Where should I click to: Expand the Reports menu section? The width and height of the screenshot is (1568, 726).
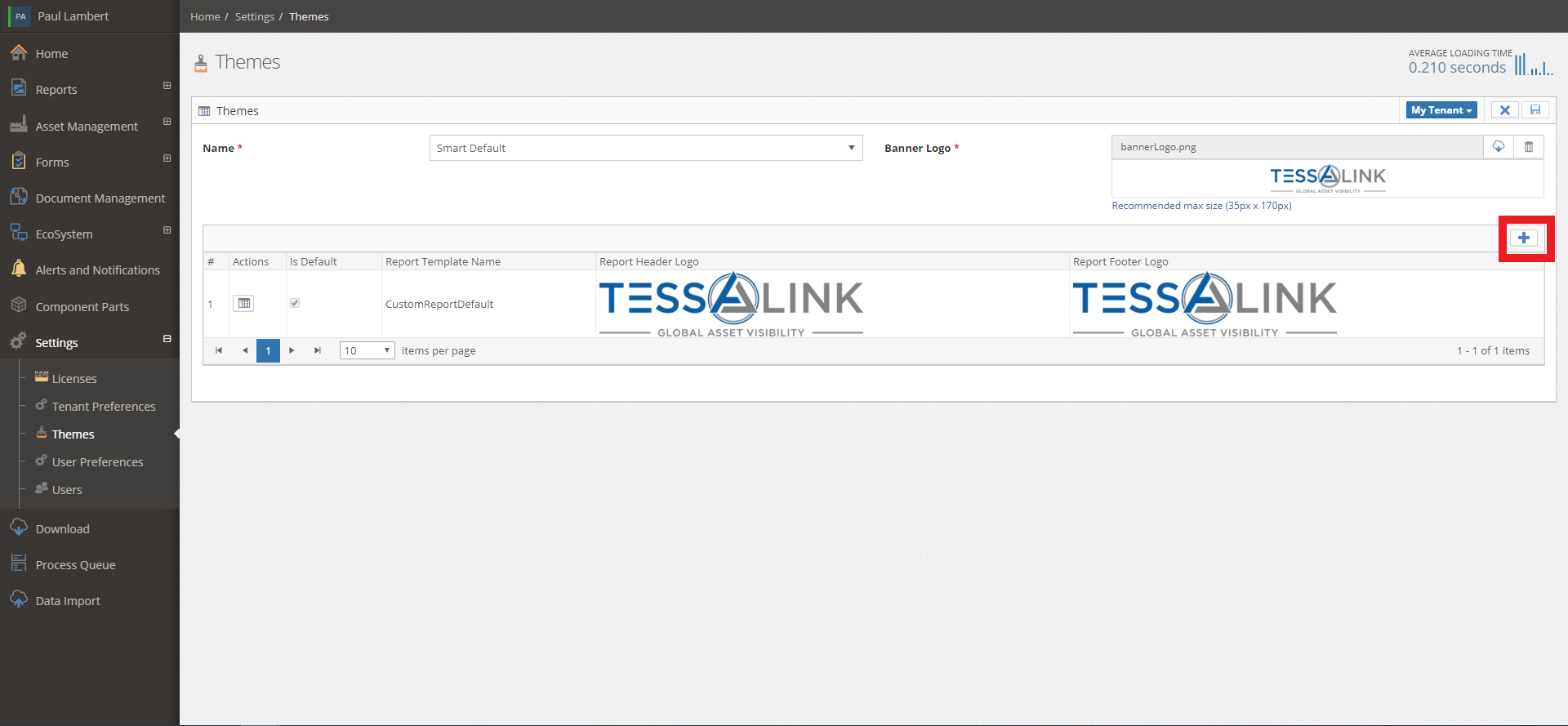point(167,86)
